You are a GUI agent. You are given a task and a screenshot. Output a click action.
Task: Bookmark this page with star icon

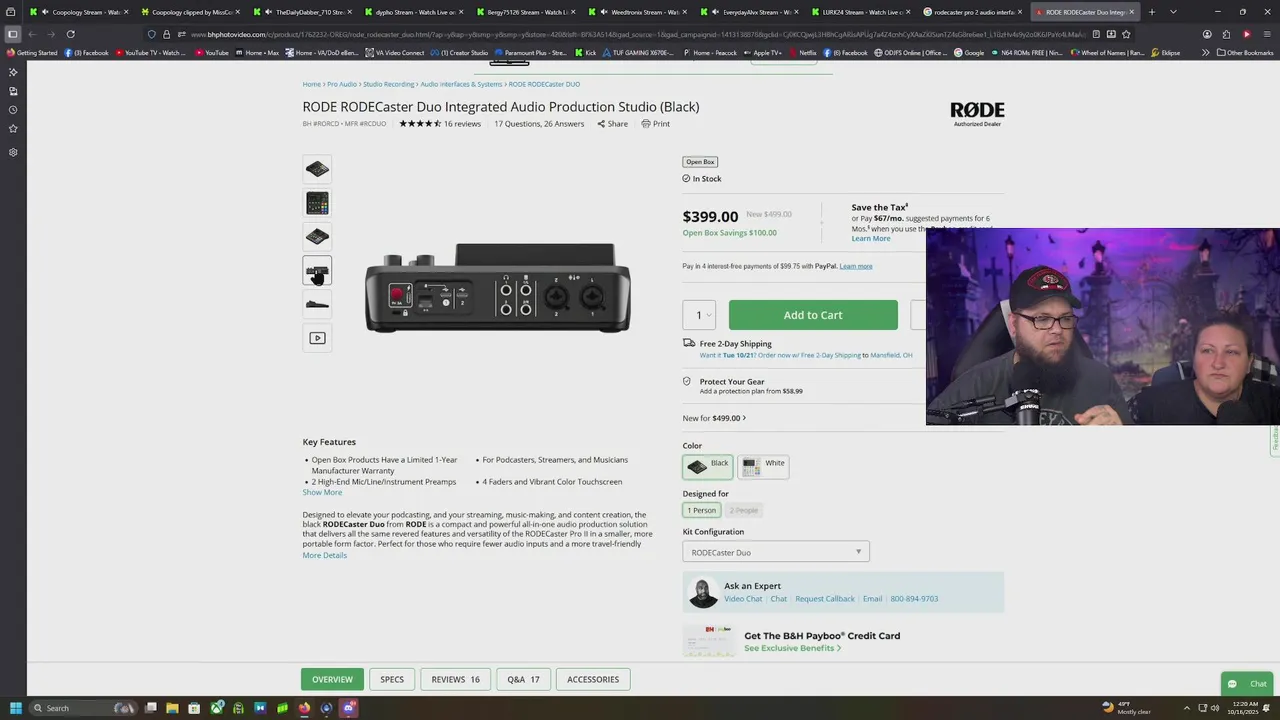1127,34
